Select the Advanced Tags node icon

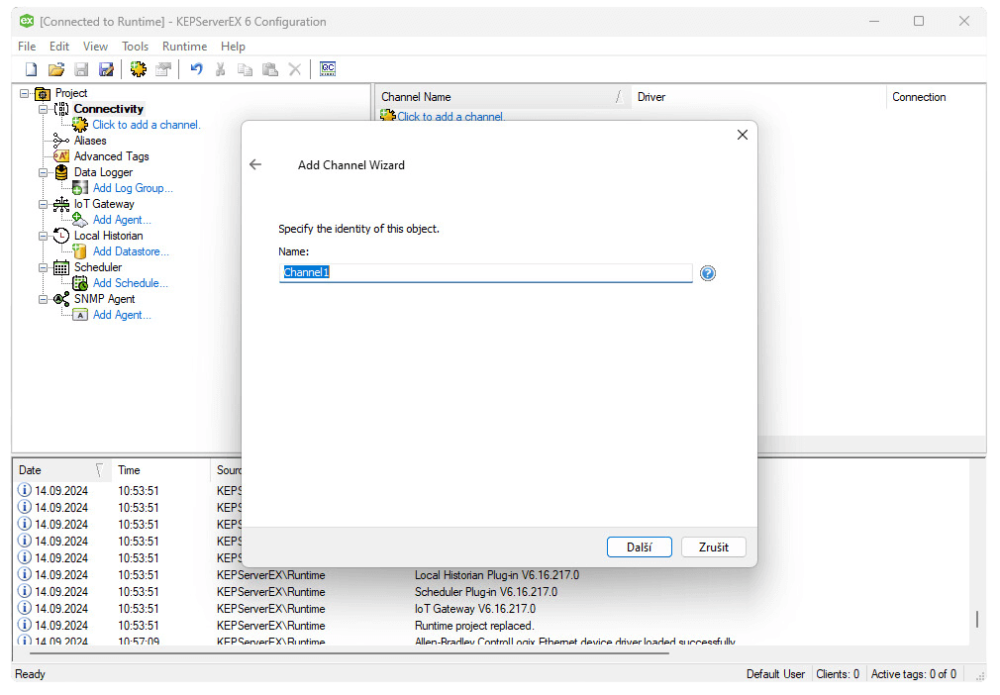(60, 156)
